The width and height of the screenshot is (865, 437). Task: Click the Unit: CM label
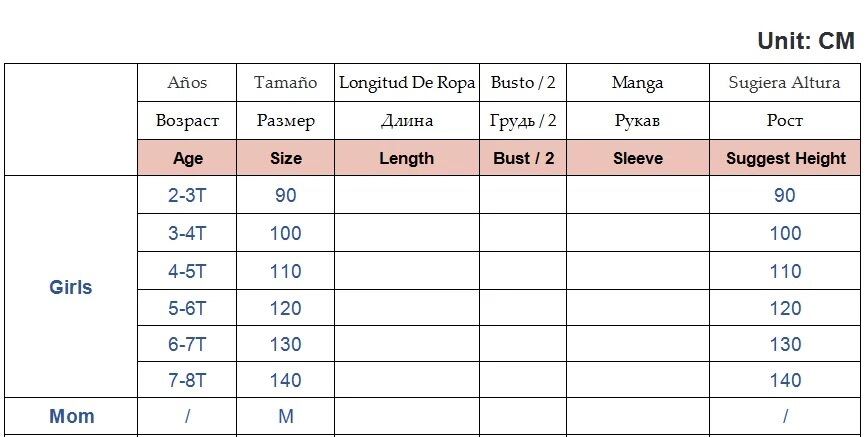click(806, 41)
